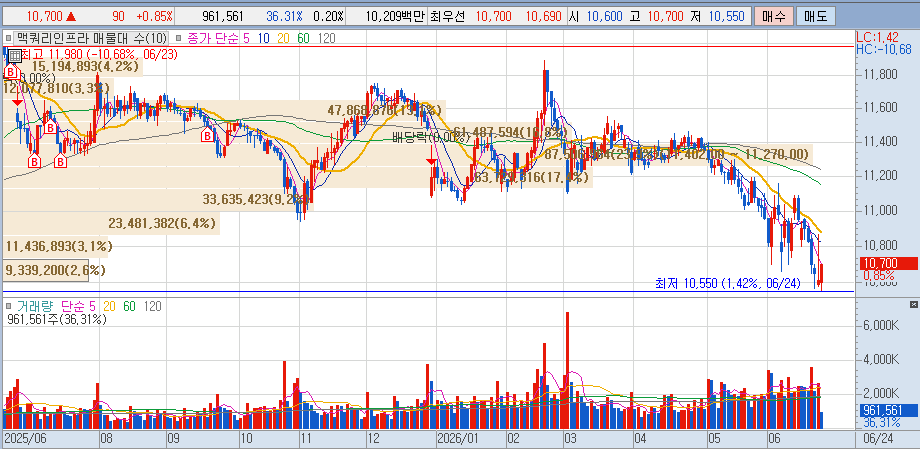Select the orange 20 label after 거래량 단순
Screen dimensions: 920x449
click(110, 306)
